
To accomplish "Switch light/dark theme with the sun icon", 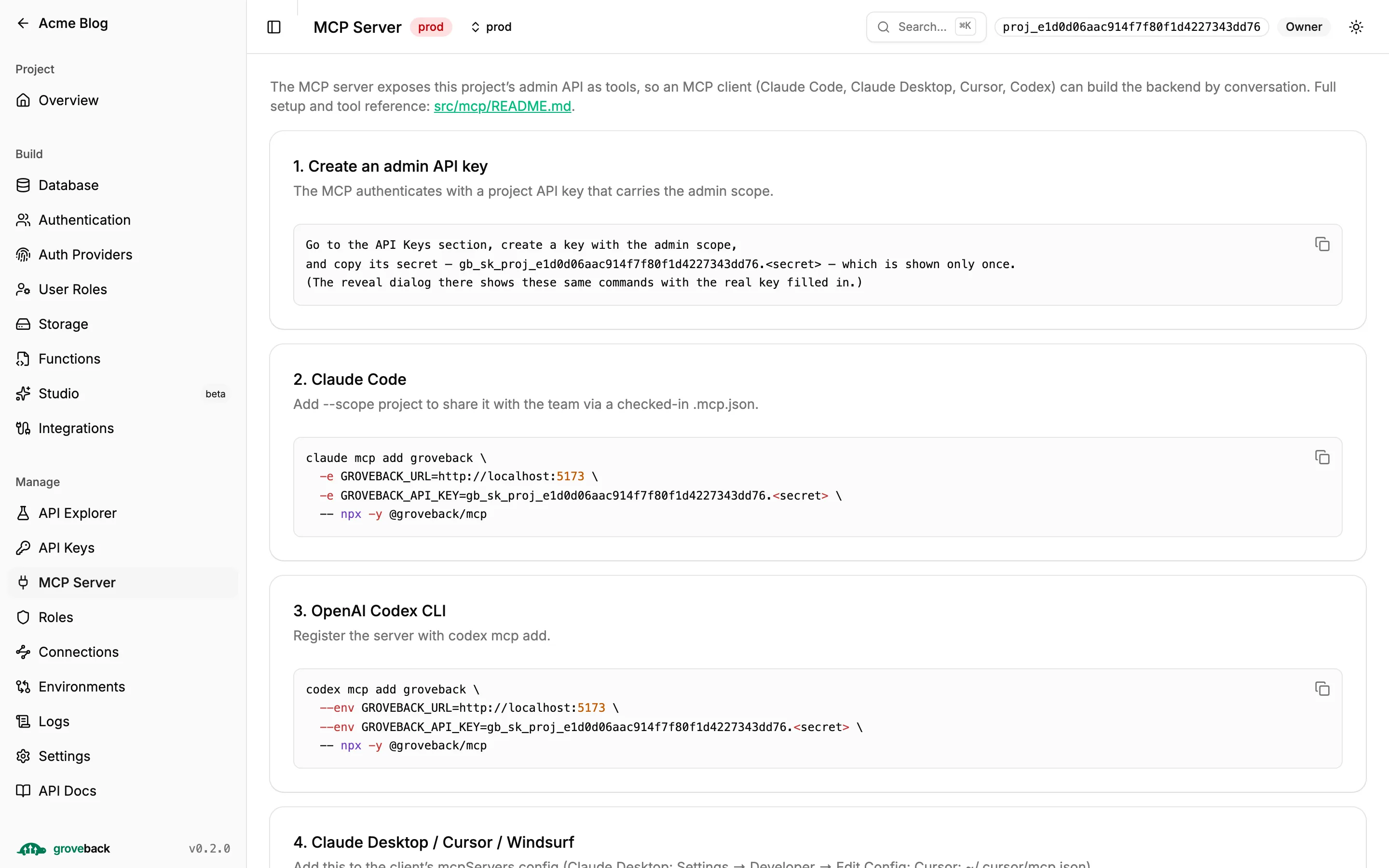I will coord(1356,27).
